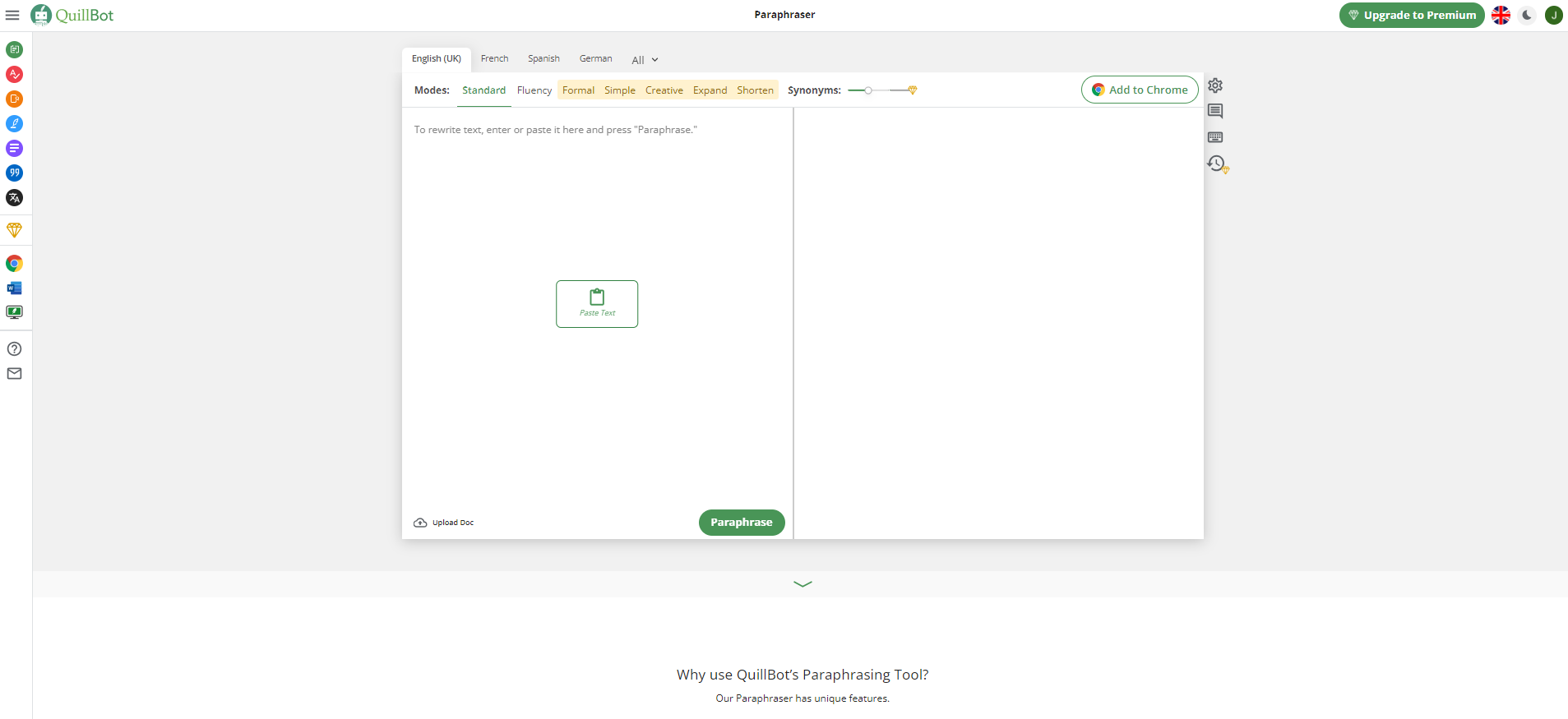The height and width of the screenshot is (719, 1568).
Task: Click the Paraphraser page title
Action: 784,15
